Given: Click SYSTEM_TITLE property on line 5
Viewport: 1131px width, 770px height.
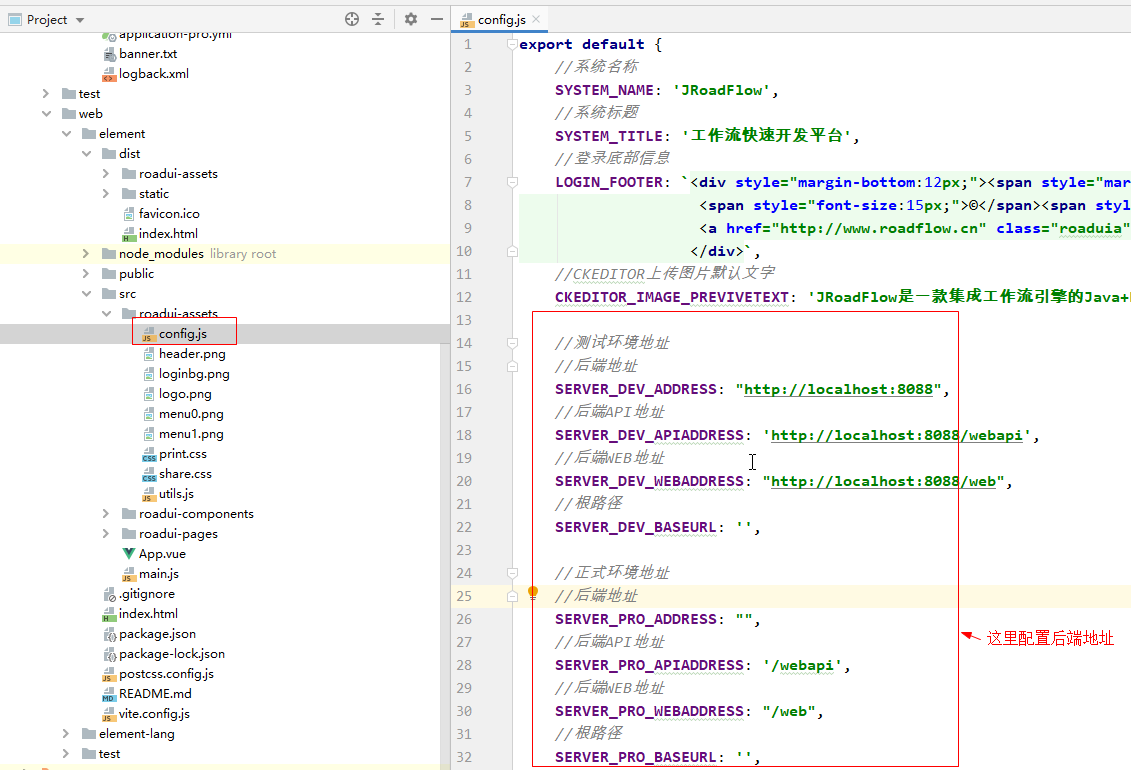Looking at the screenshot, I should (609, 137).
